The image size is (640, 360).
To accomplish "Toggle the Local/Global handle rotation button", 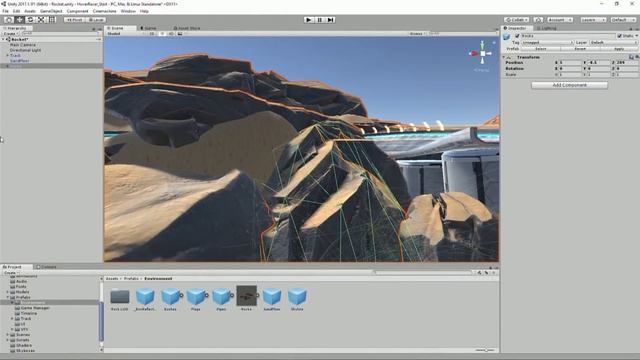I will (x=96, y=20).
